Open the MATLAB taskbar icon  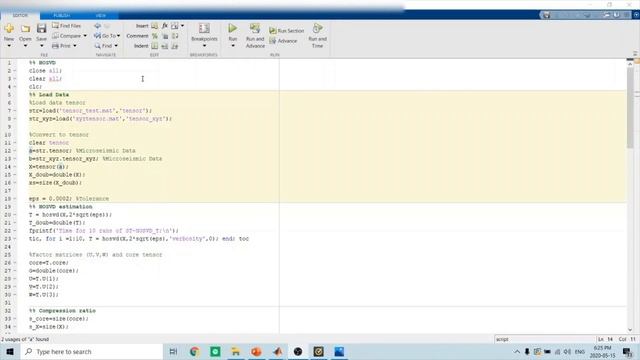coord(278,351)
